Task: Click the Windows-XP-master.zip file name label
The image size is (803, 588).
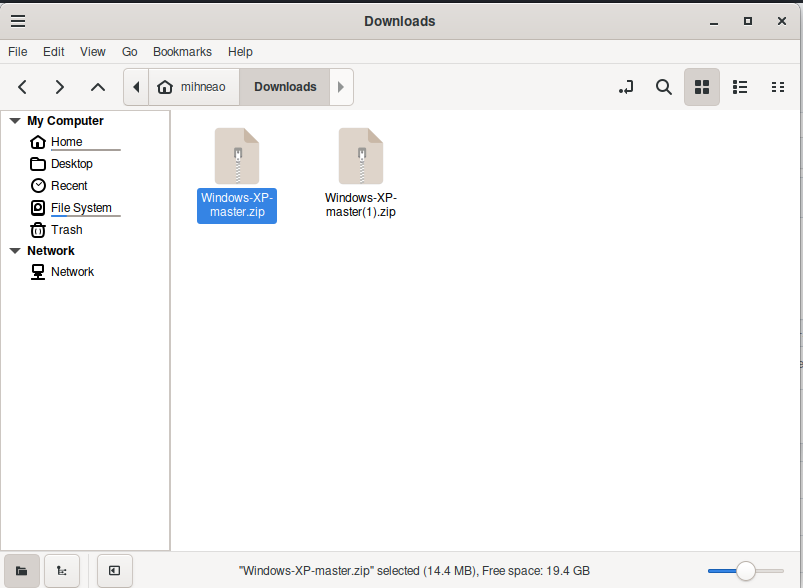Action: click(x=237, y=205)
